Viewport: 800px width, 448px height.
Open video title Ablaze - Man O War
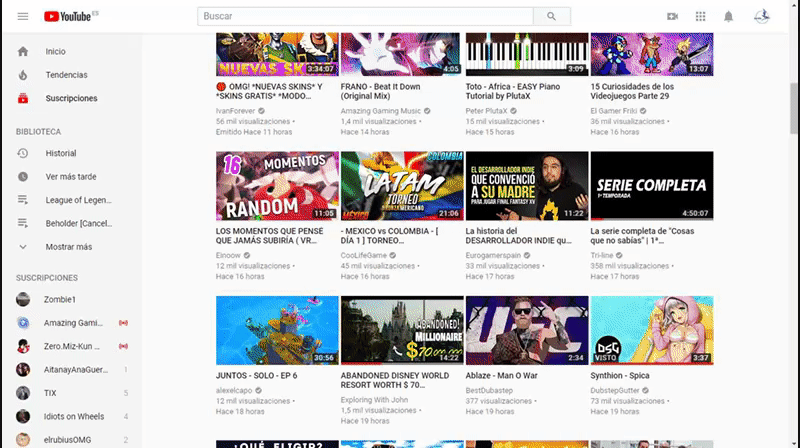click(502, 376)
